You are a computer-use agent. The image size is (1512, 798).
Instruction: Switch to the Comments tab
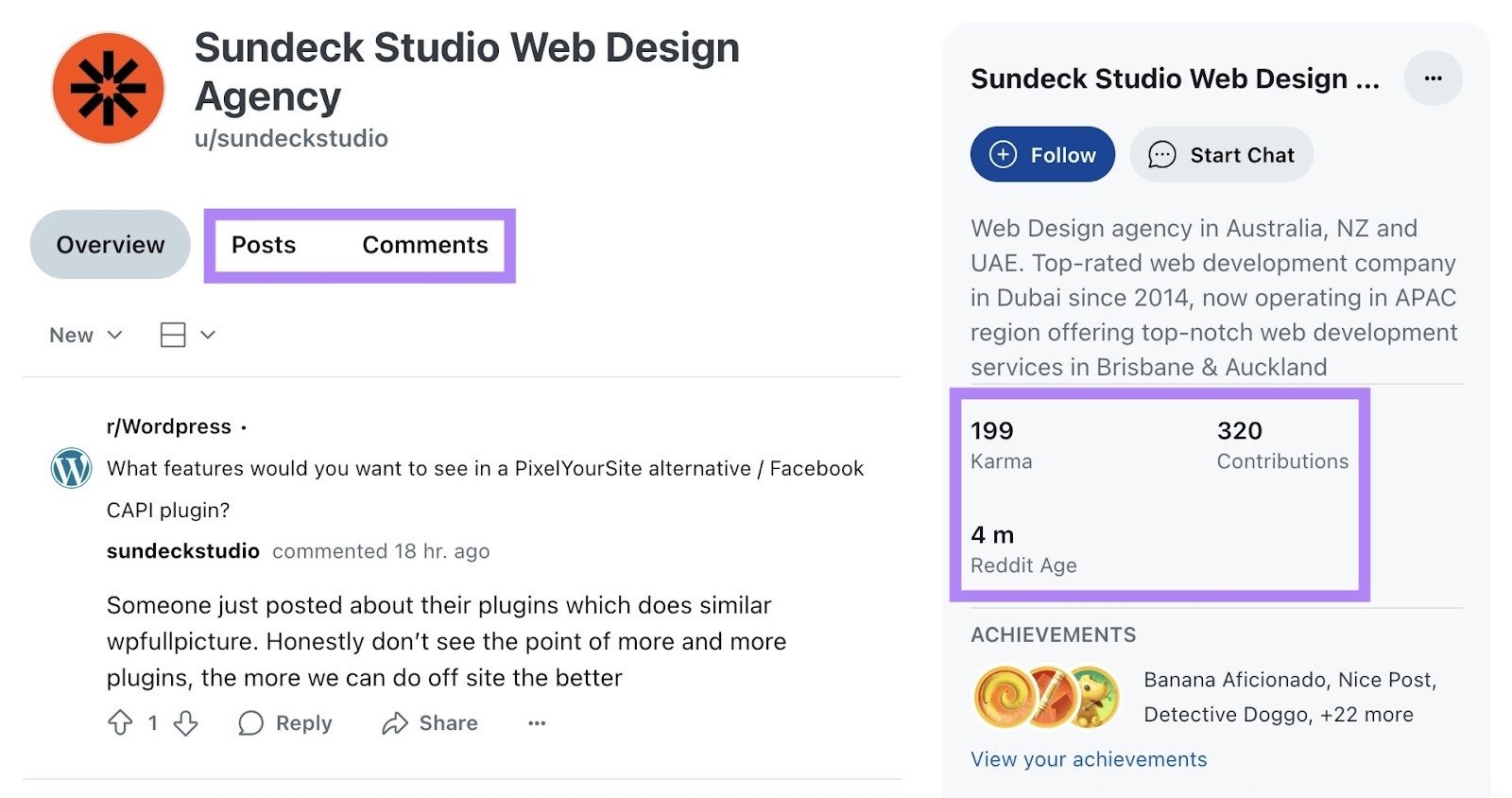pyautogui.click(x=424, y=245)
